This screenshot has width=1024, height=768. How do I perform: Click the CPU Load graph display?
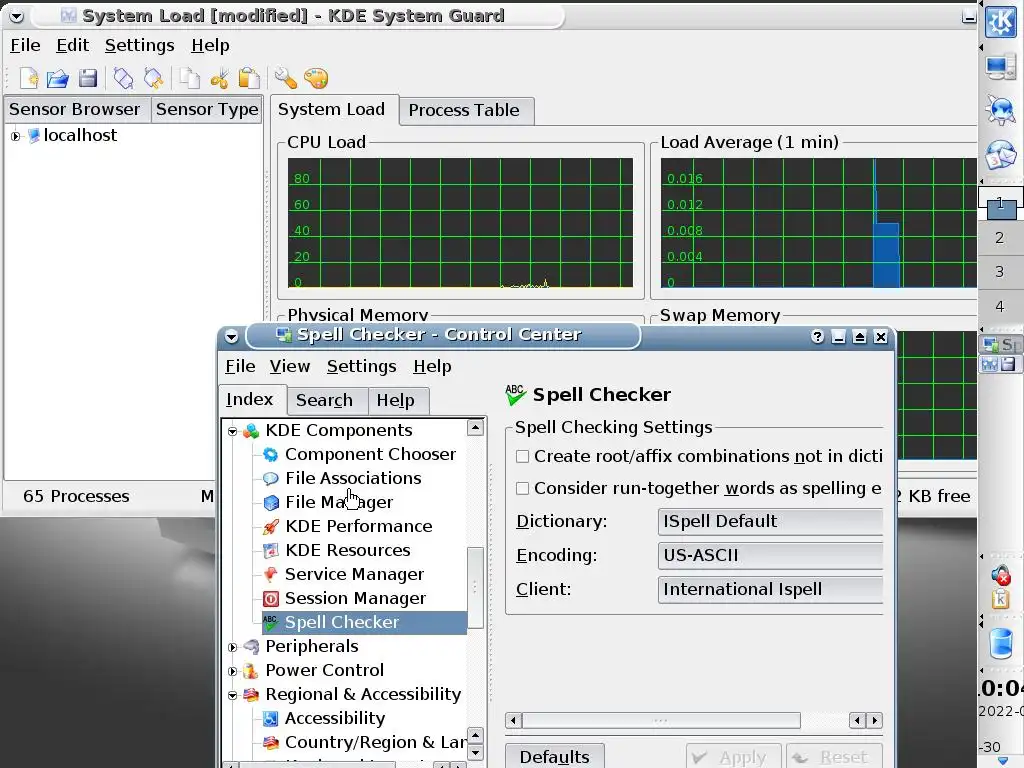tap(460, 223)
